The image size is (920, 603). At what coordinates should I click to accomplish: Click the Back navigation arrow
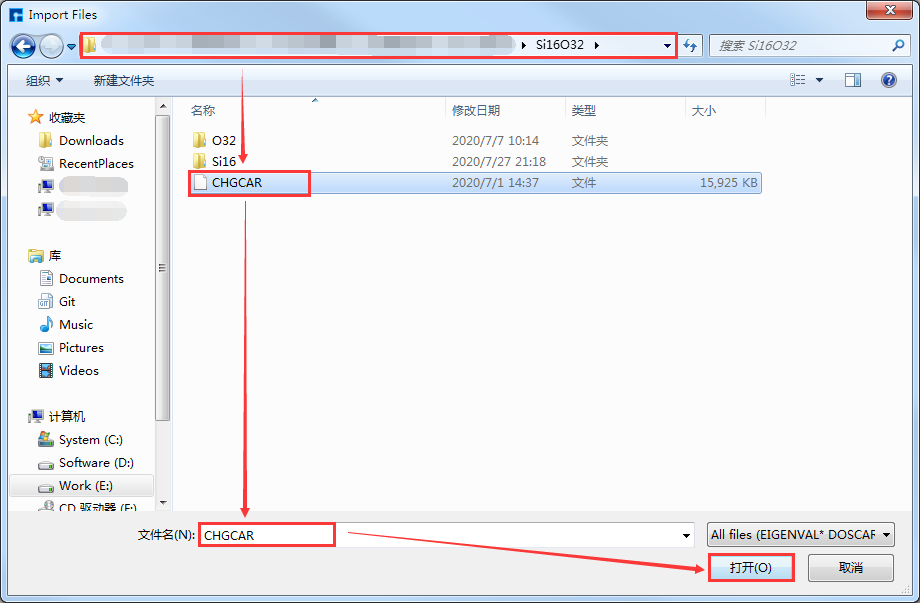pos(24,46)
